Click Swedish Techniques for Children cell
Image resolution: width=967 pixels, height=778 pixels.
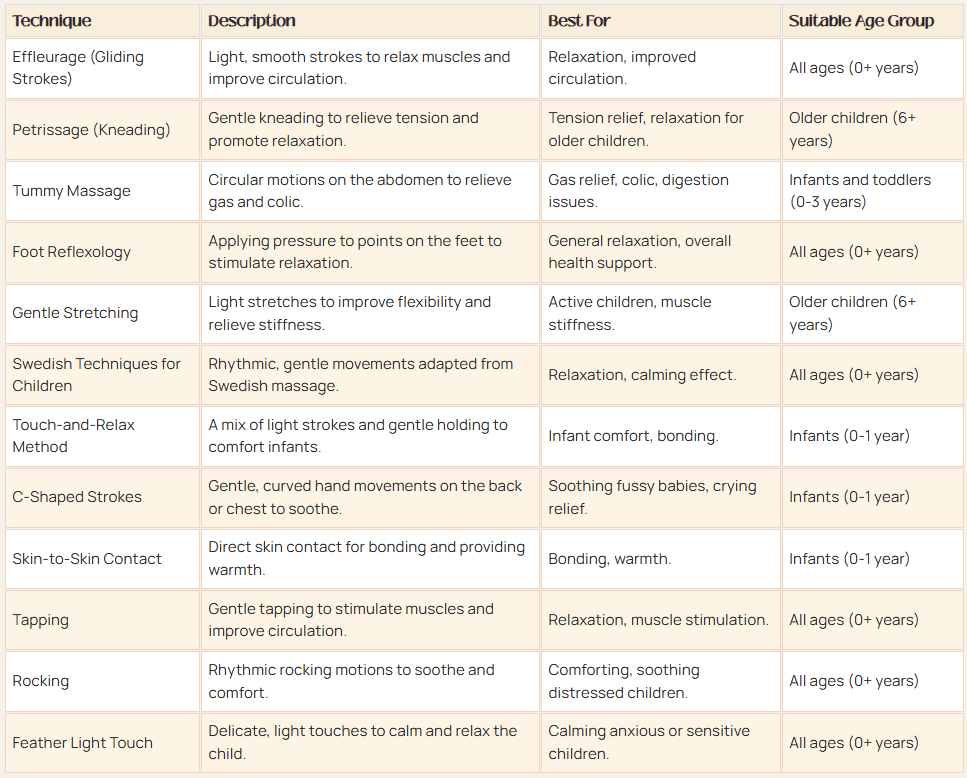click(x=96, y=375)
